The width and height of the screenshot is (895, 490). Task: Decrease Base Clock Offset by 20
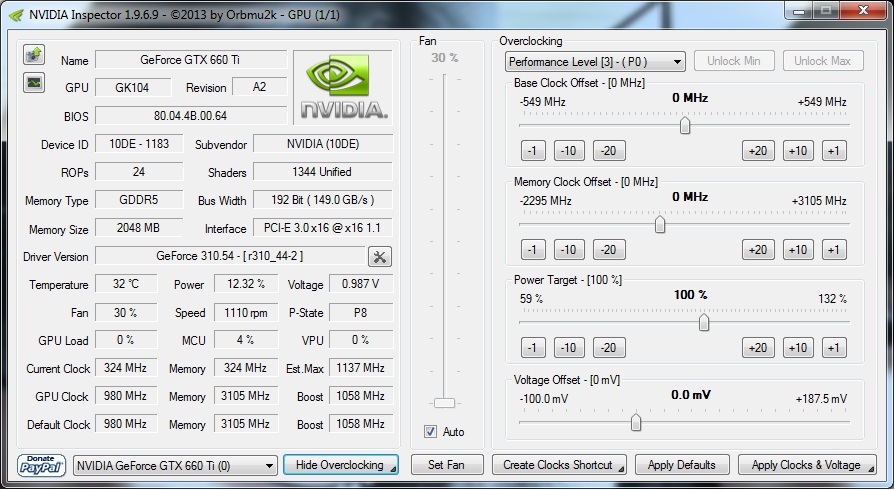pos(609,151)
